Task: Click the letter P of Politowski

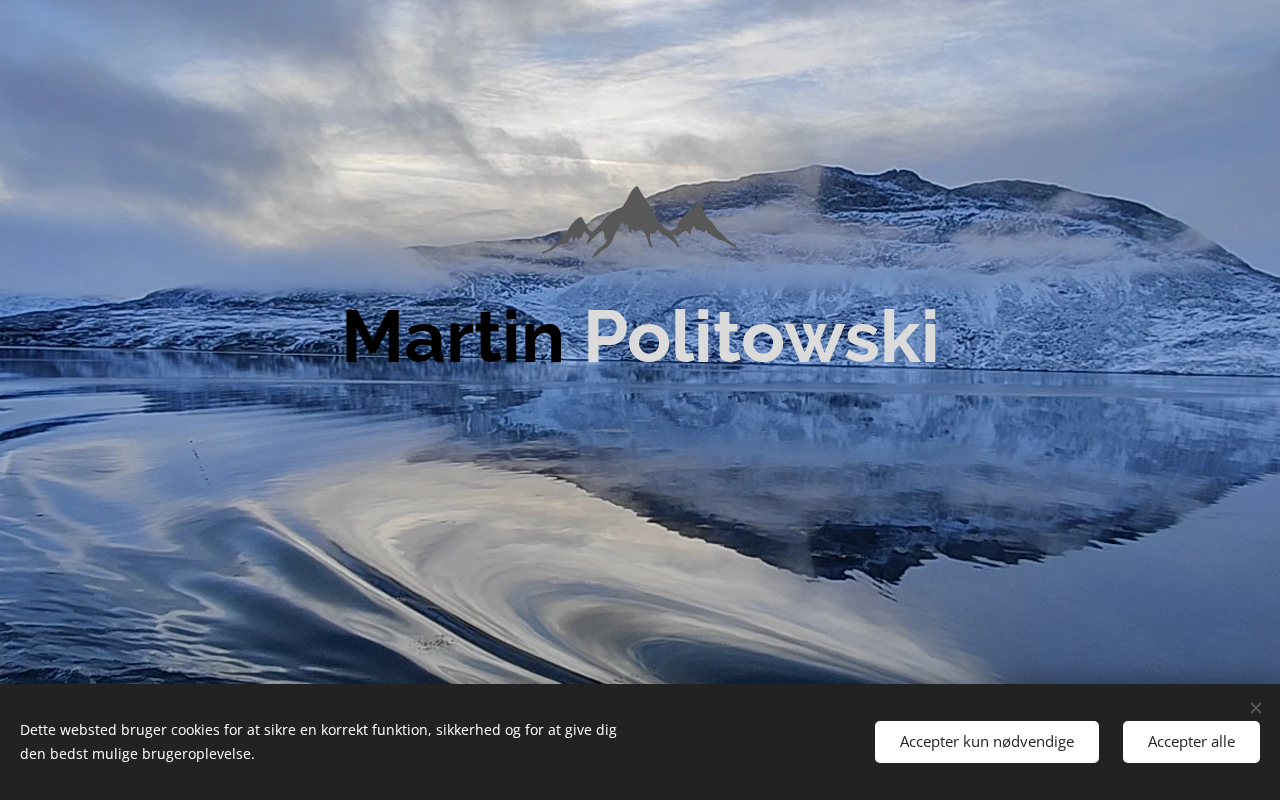Action: tap(608, 338)
